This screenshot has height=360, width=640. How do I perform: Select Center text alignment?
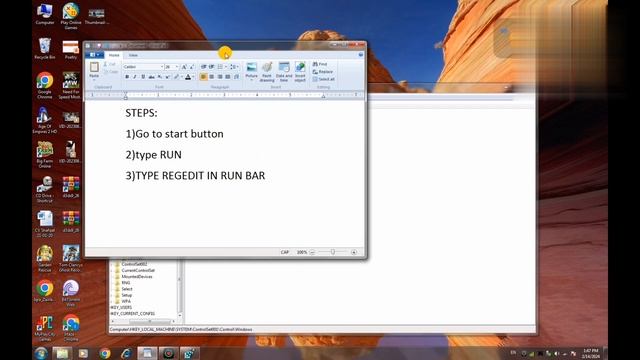tap(211, 77)
